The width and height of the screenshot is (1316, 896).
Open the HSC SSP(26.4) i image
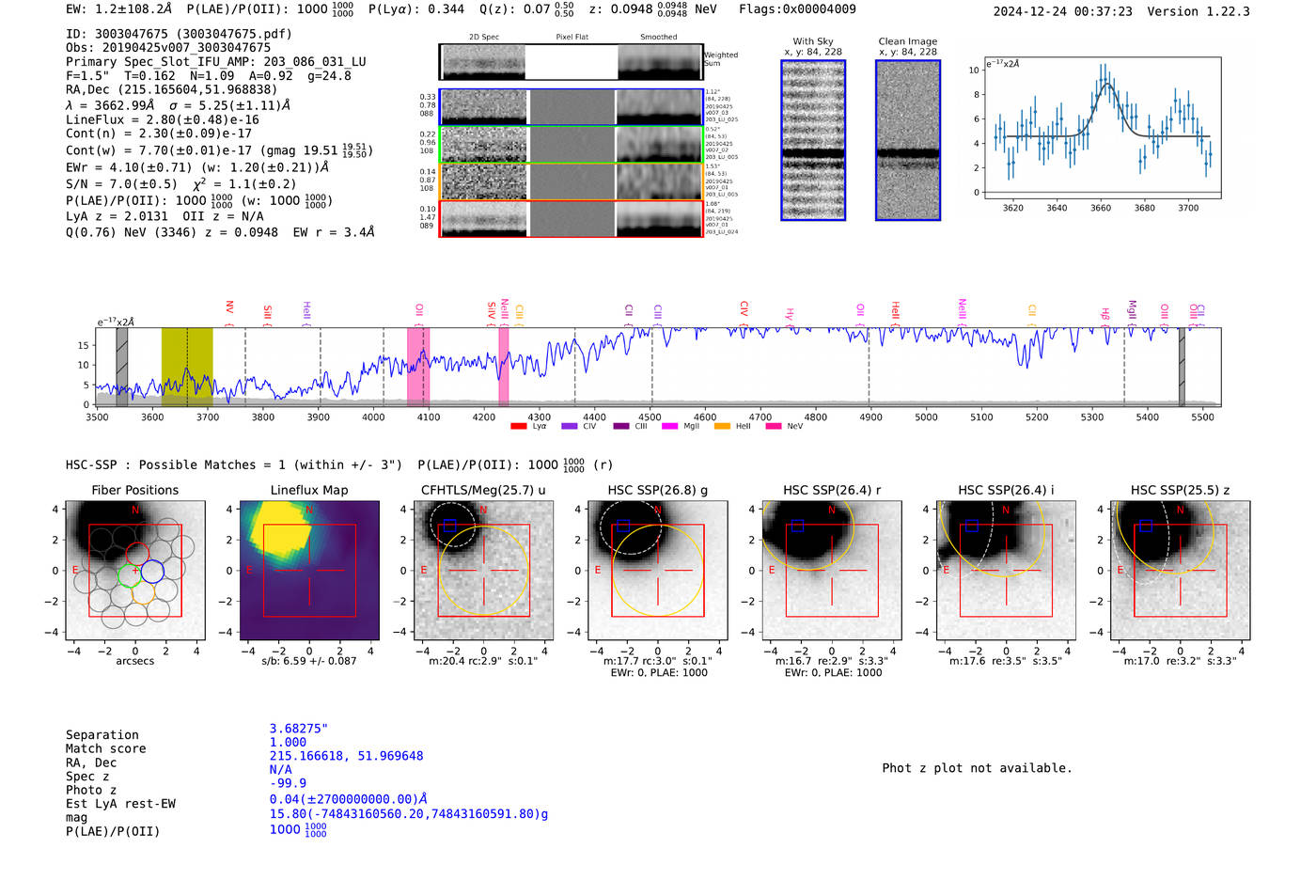1006,570
